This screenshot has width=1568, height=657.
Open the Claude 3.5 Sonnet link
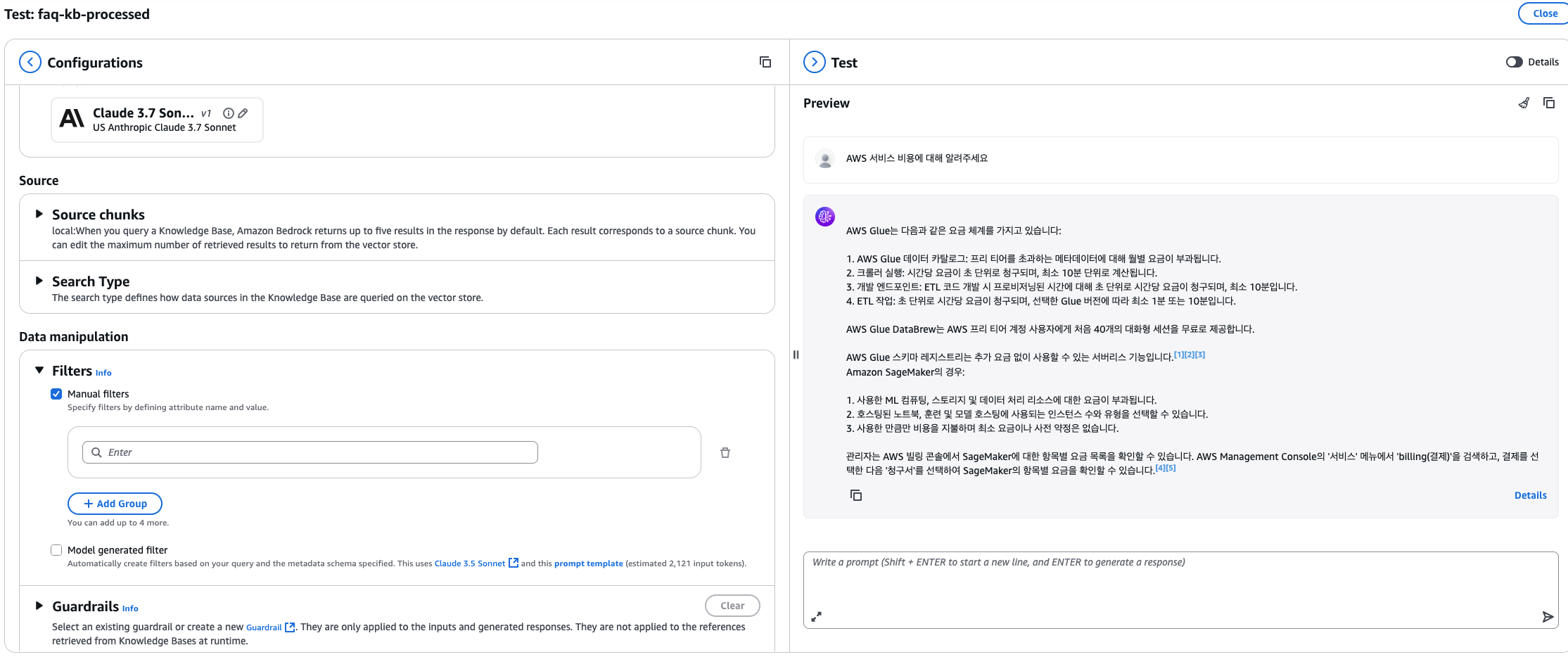coord(470,563)
